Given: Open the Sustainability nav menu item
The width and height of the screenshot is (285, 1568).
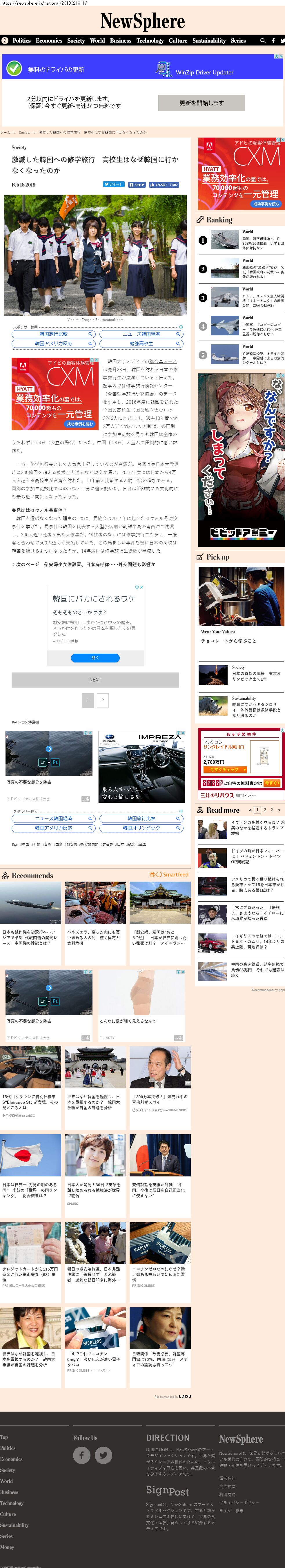Looking at the screenshot, I should (209, 41).
